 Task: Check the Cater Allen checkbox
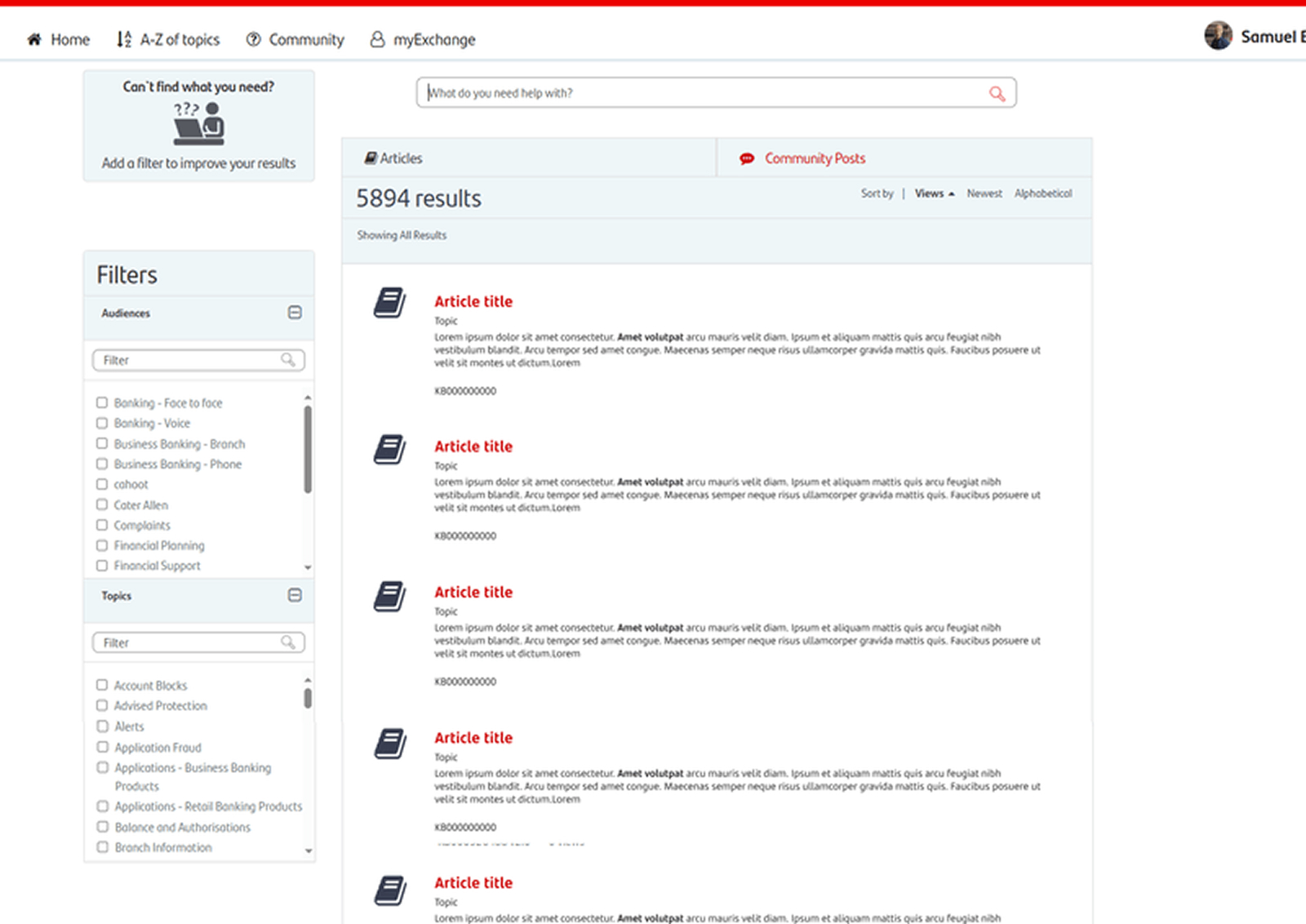102,504
